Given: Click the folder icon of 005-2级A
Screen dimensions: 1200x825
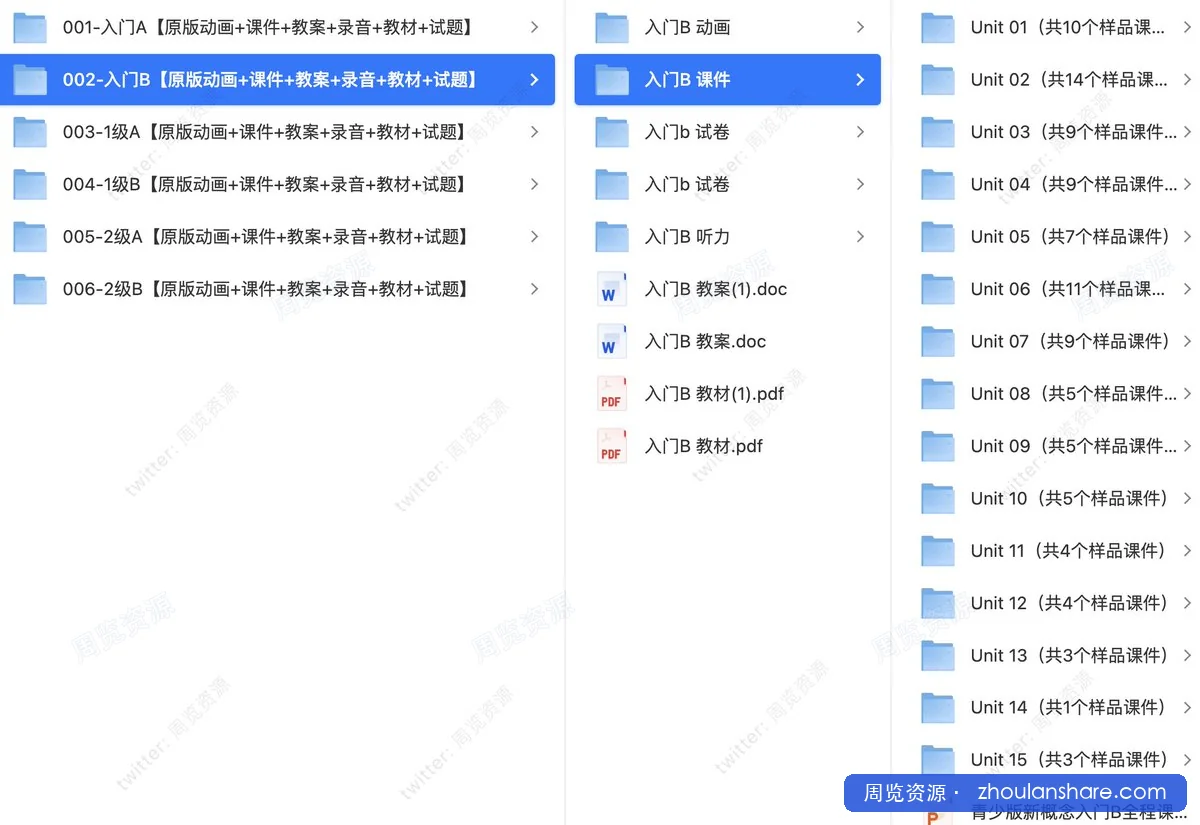Looking at the screenshot, I should pyautogui.click(x=30, y=237).
